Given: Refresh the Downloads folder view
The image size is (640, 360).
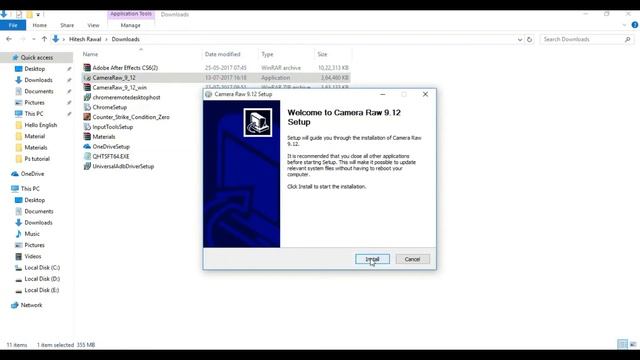Looking at the screenshot, I should (529, 40).
